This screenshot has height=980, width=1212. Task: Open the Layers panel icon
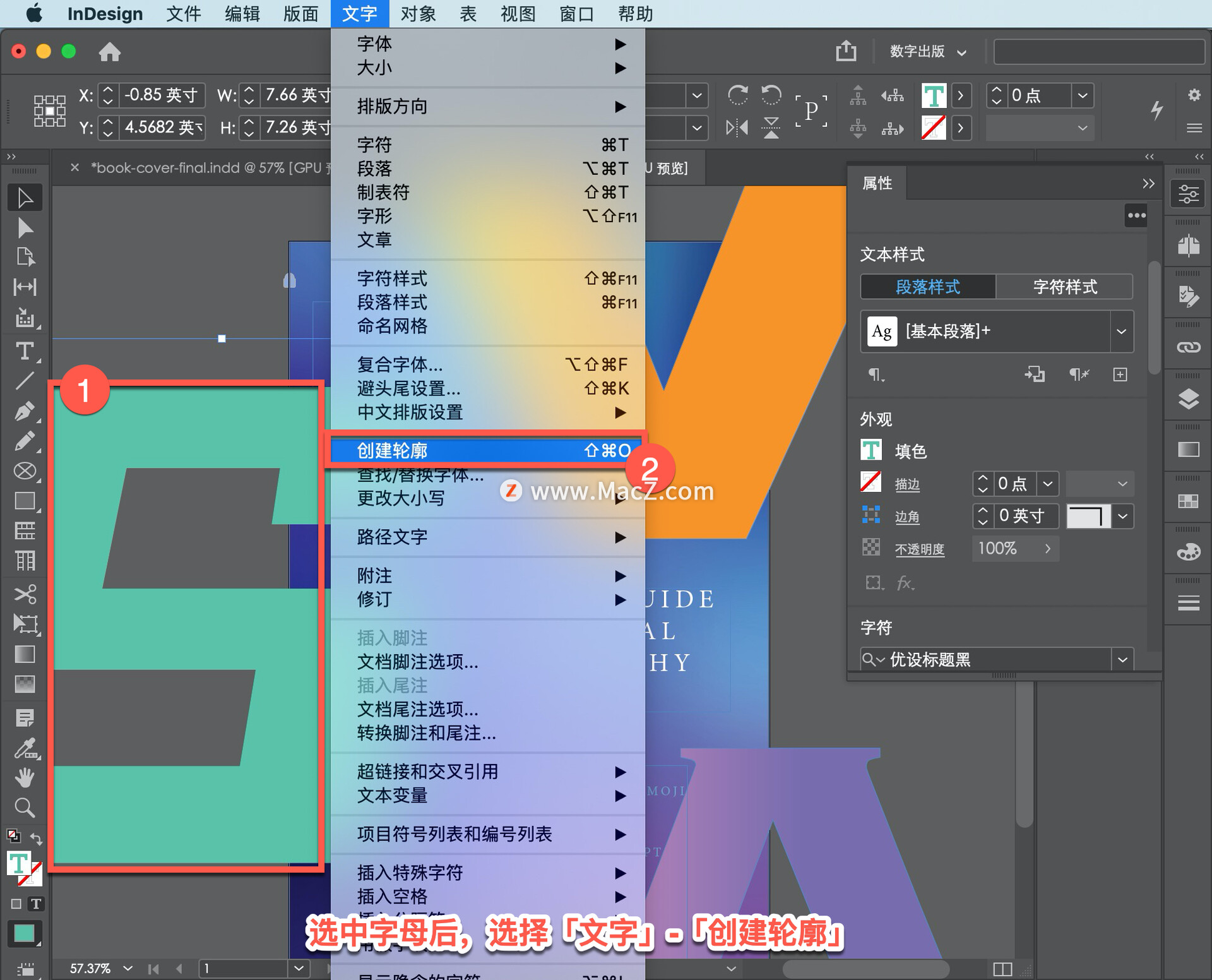tap(1188, 399)
